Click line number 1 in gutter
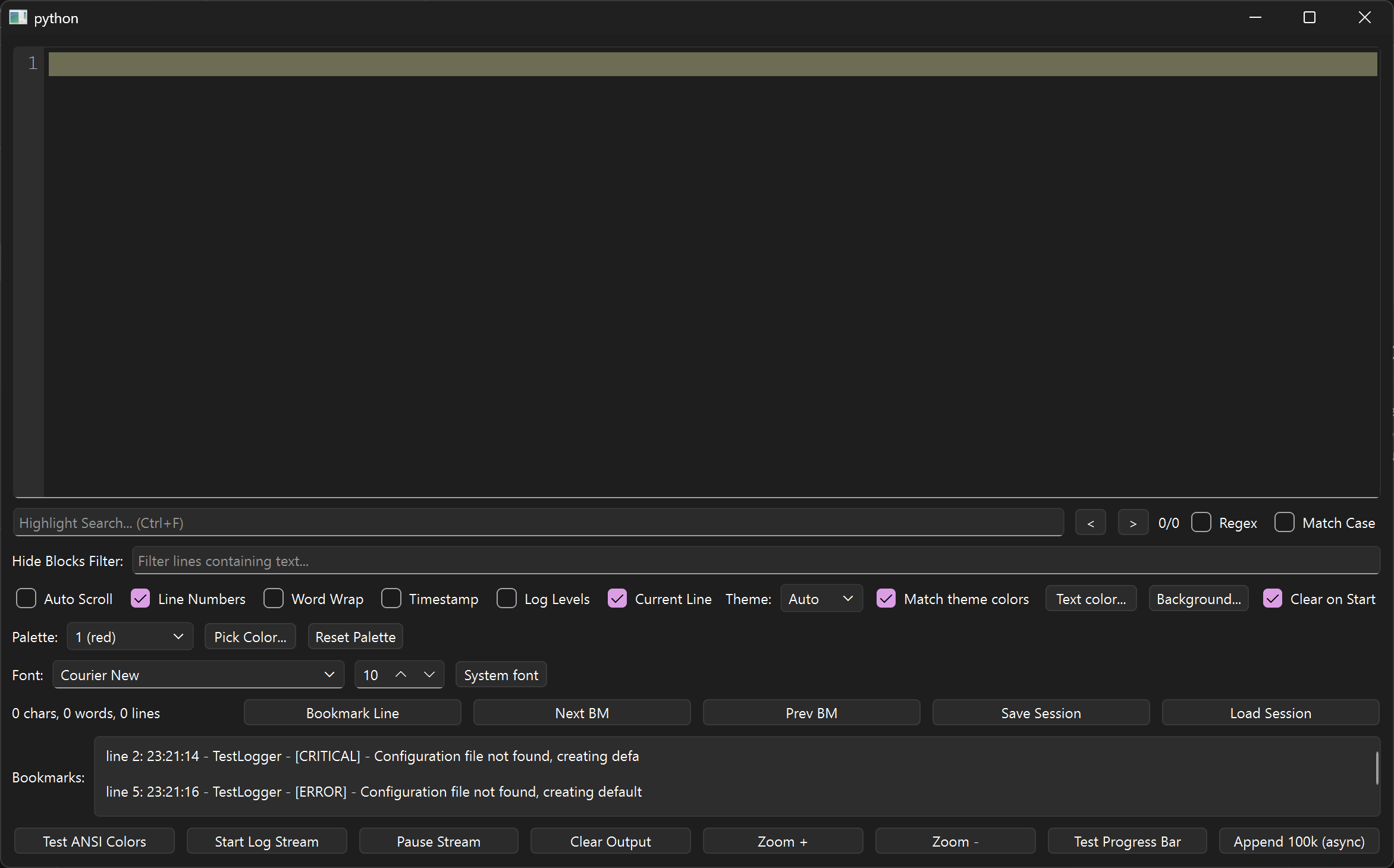The image size is (1394, 868). point(33,63)
